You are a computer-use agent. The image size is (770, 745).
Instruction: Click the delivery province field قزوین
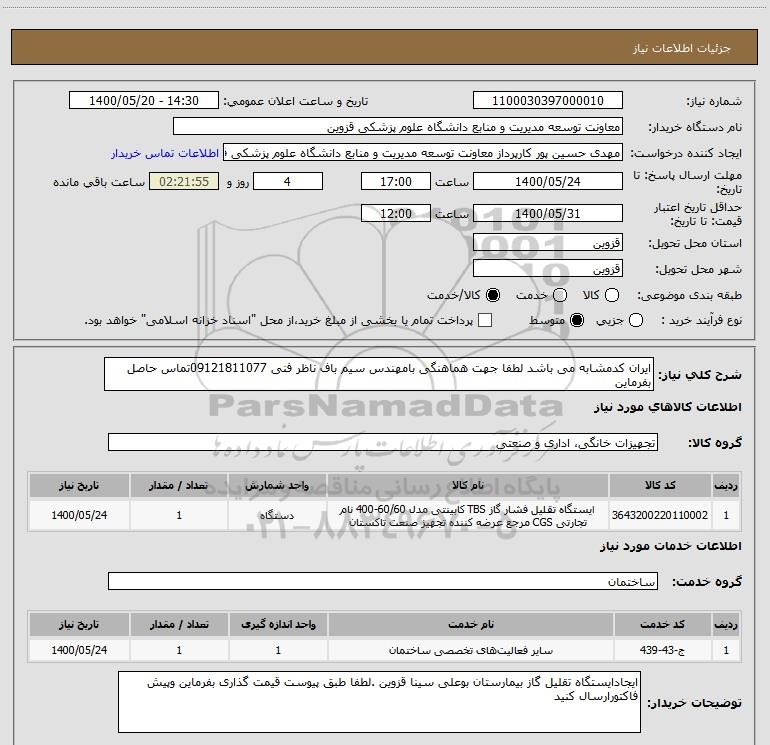pos(548,243)
